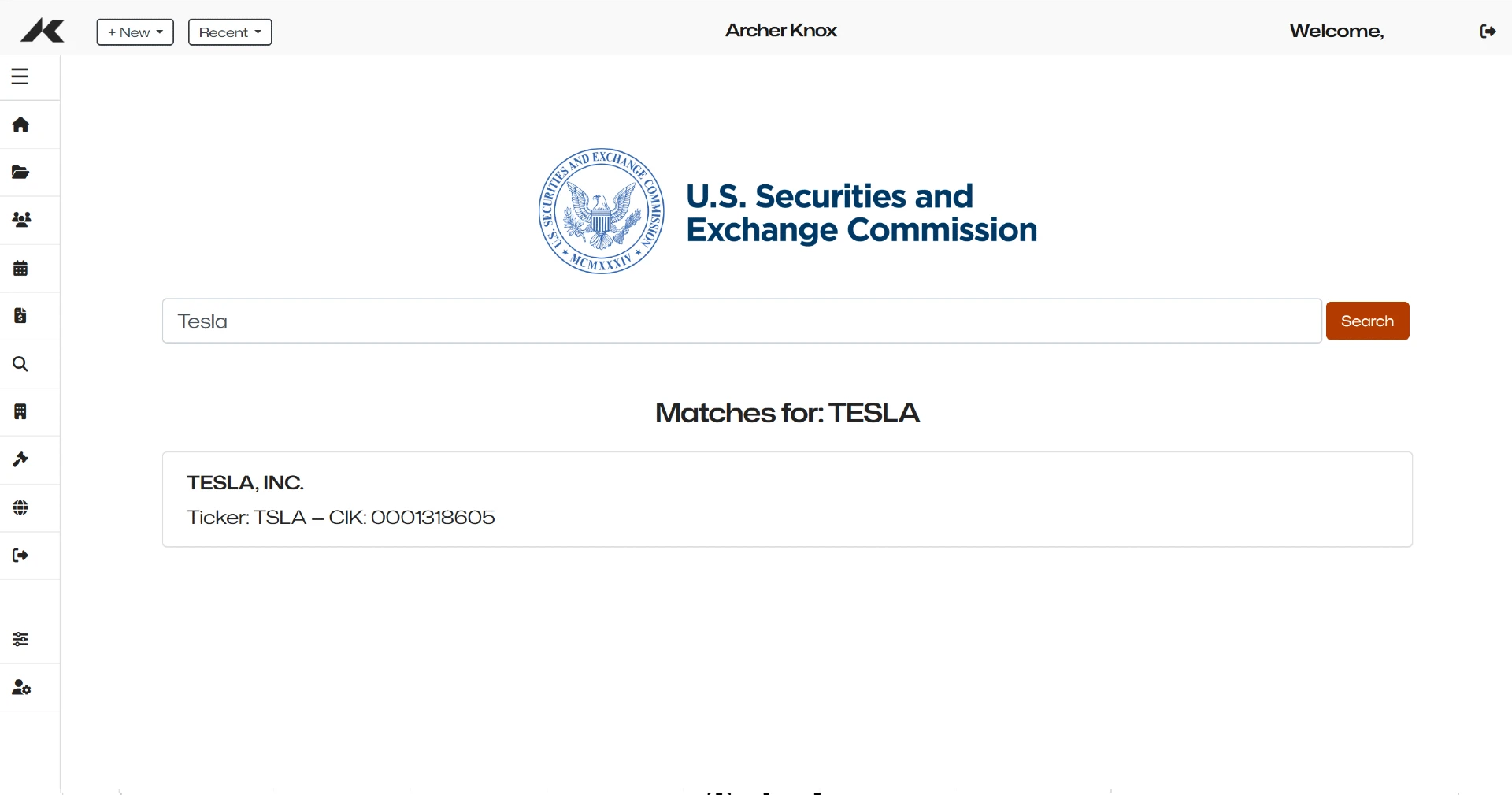
Task: Open the sliders settings icon in the sidebar
Action: (20, 639)
